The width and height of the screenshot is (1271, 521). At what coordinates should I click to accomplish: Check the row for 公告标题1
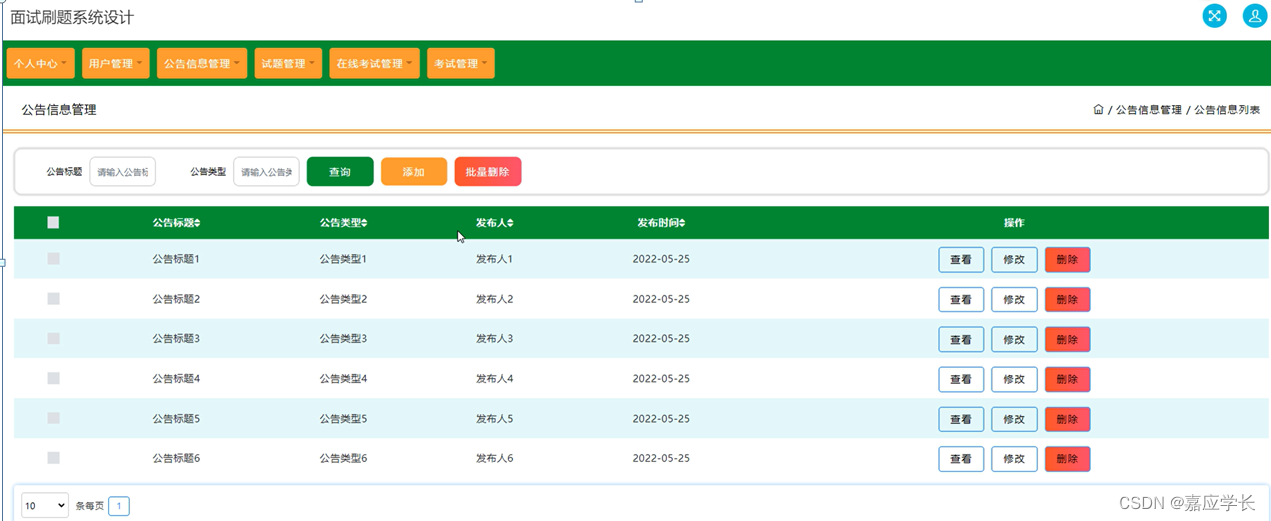[53, 259]
